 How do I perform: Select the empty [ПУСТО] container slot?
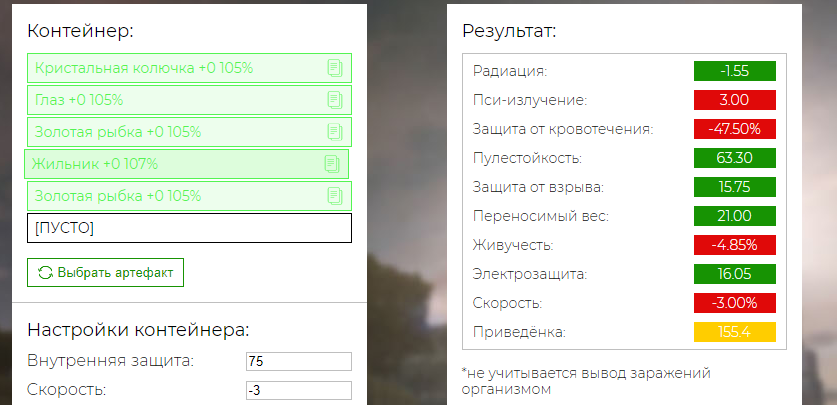tap(189, 228)
